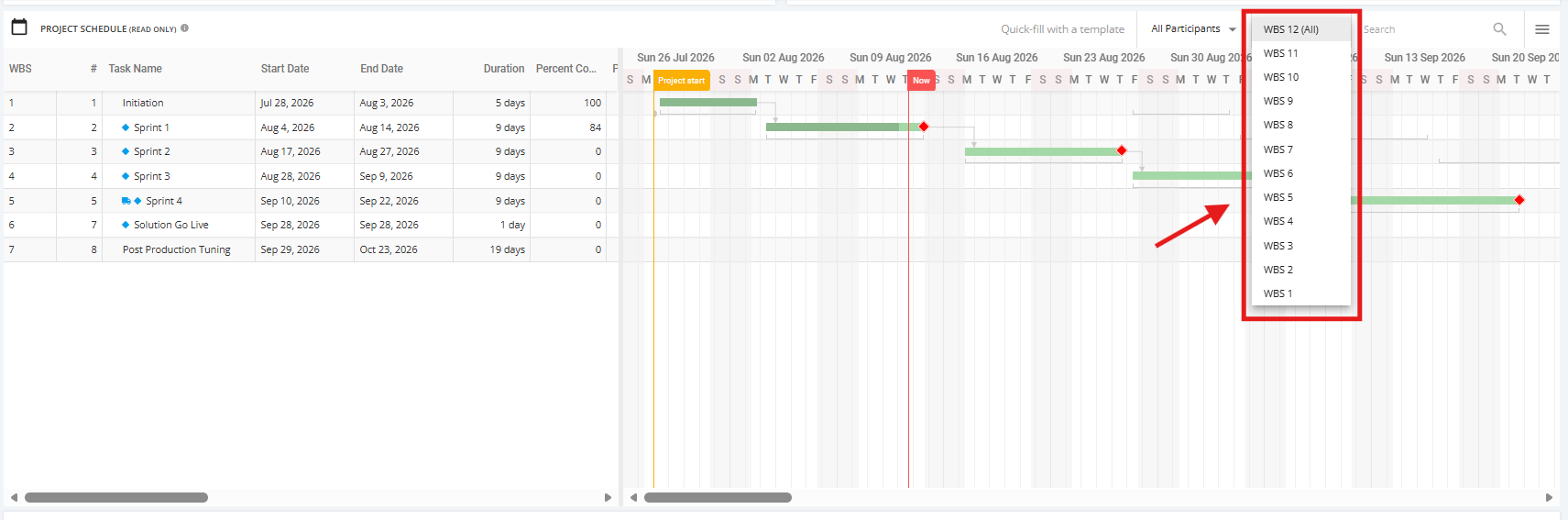Select WBS 7 in the dropdown list
The width and height of the screenshot is (1568, 520).
click(1301, 149)
